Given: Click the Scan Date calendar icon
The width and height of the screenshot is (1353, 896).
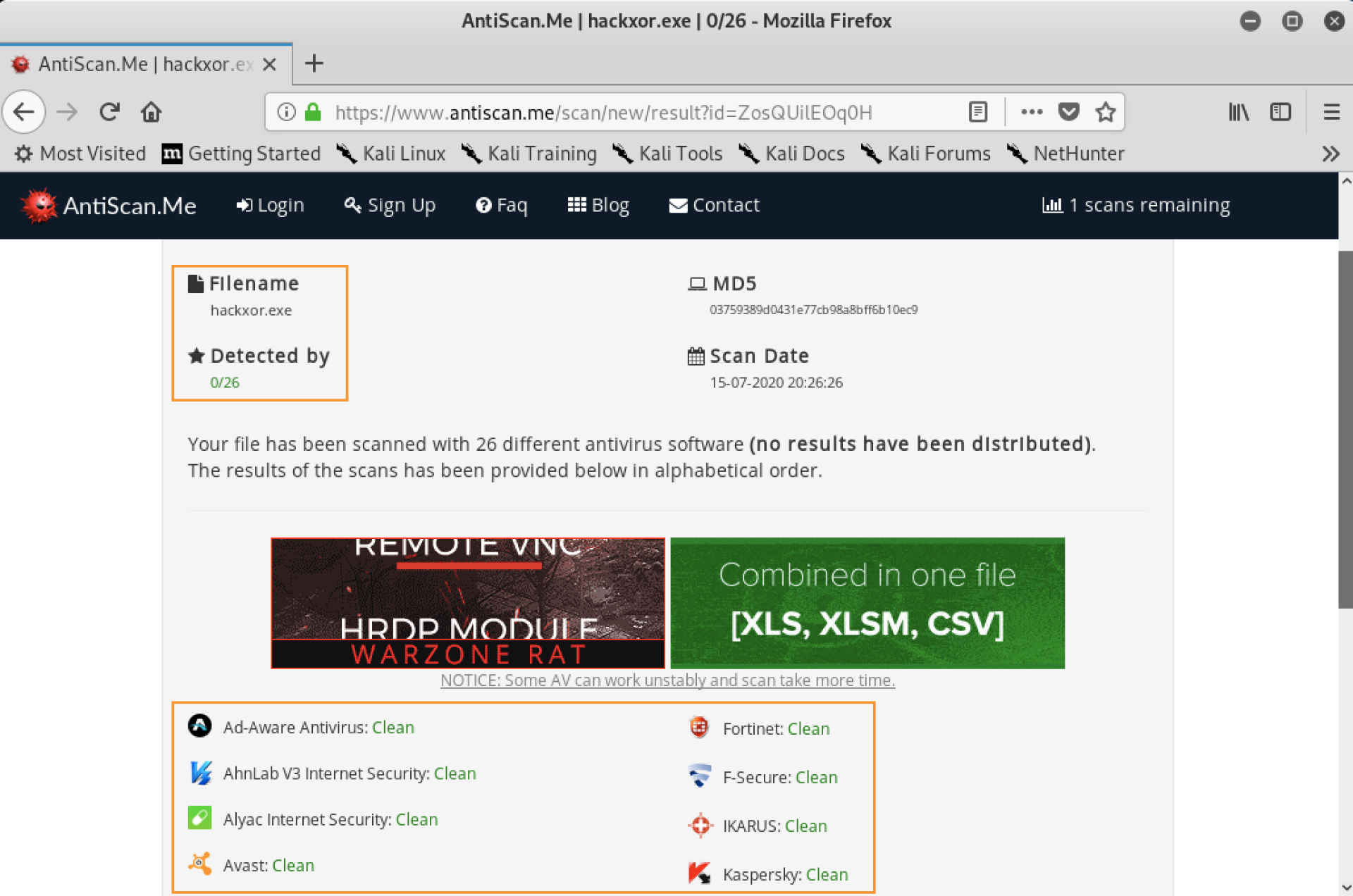Looking at the screenshot, I should point(696,356).
